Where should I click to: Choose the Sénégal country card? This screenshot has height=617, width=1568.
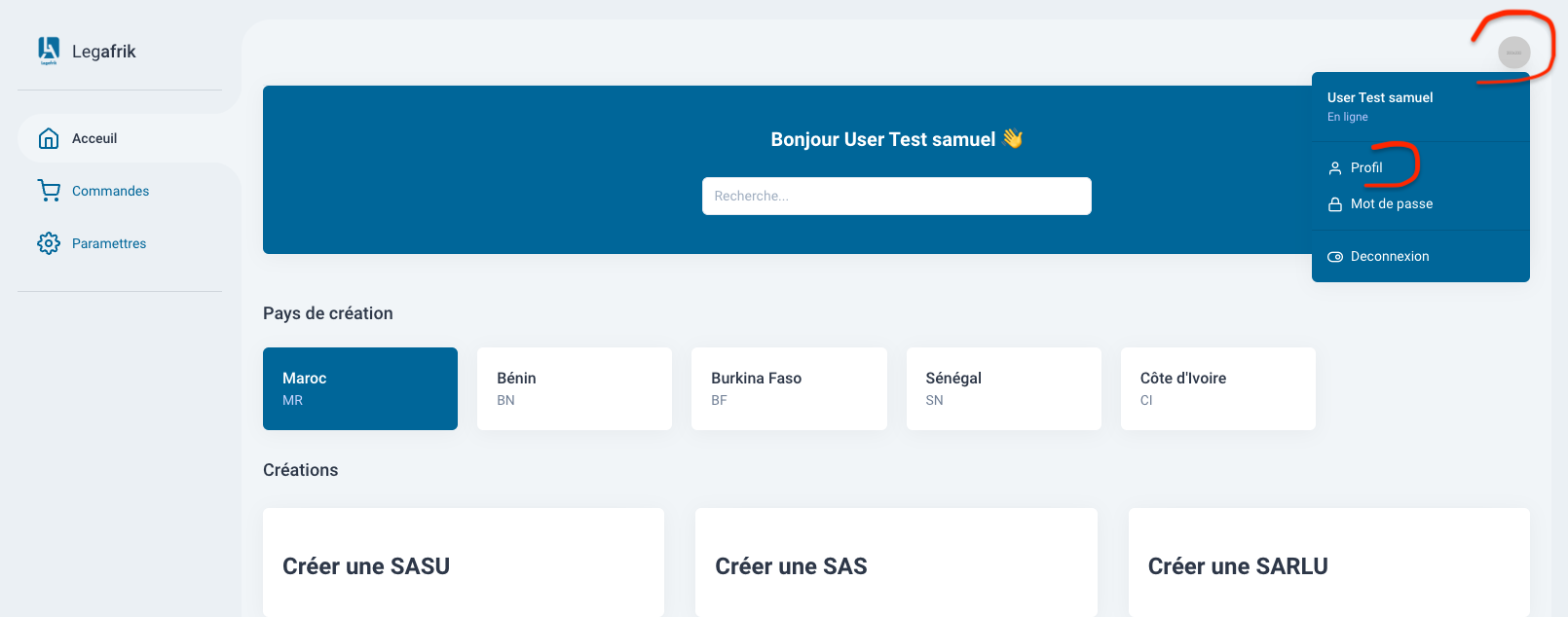[x=1003, y=388]
